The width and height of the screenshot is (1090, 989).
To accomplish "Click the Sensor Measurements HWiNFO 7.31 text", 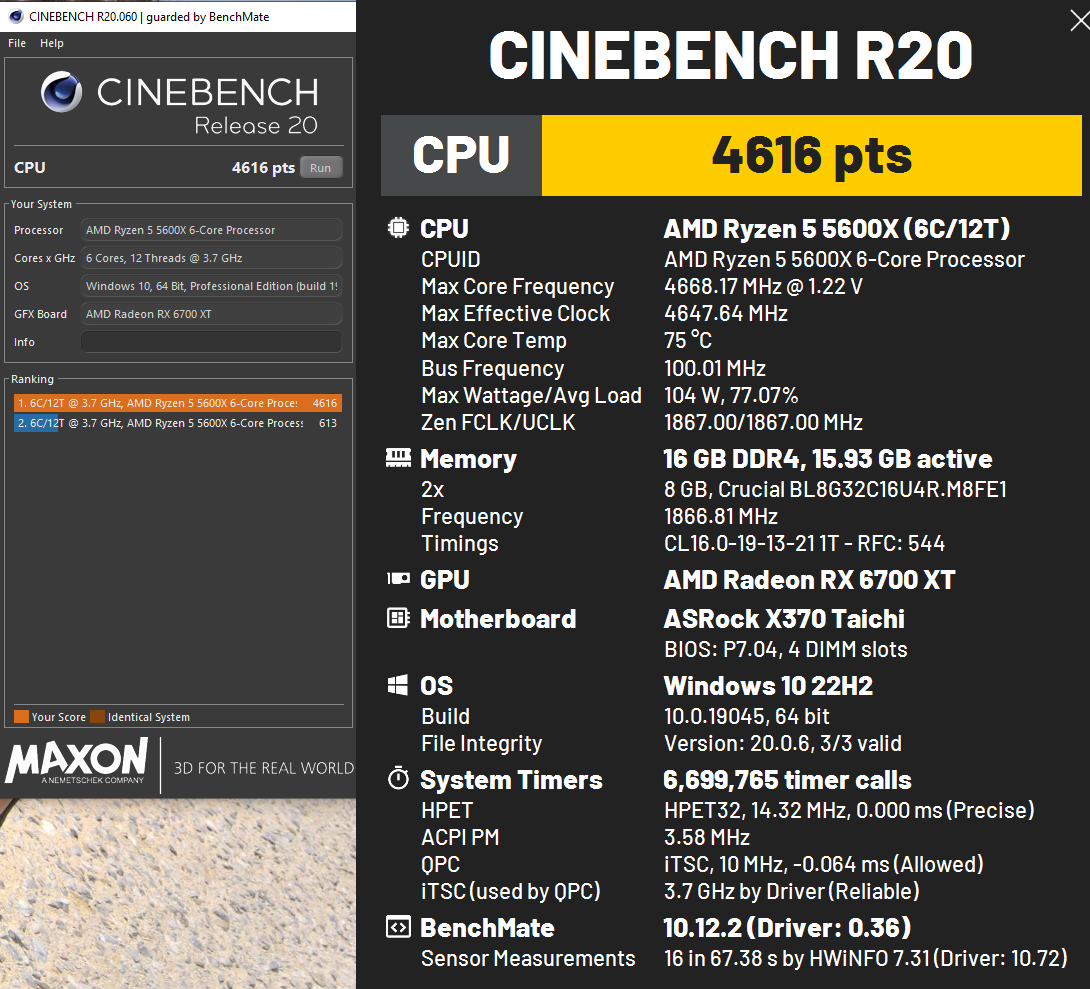I will point(865,958).
